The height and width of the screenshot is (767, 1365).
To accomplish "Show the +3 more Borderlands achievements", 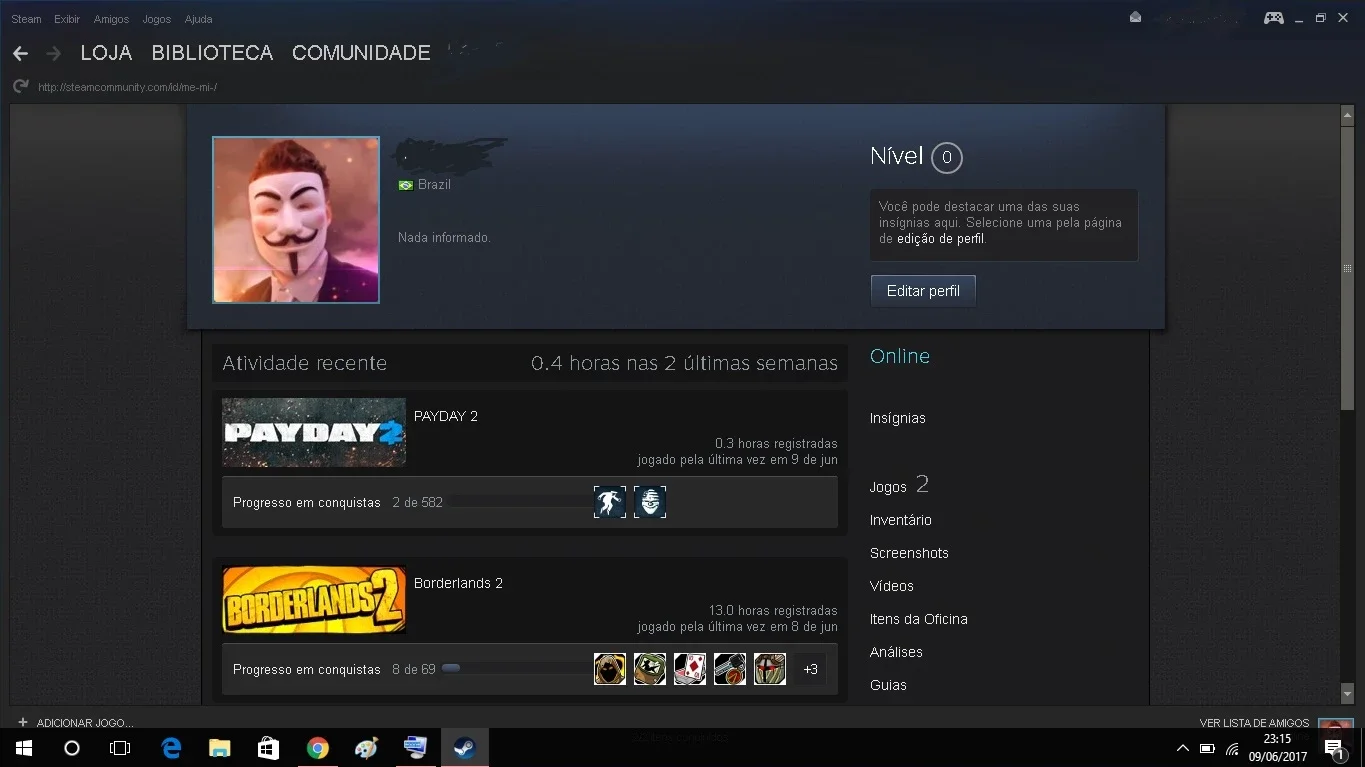I will coord(810,669).
